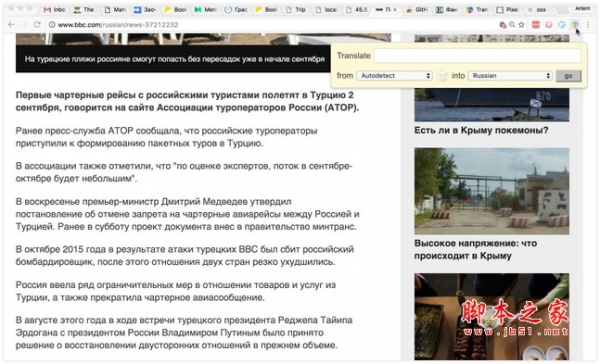This screenshot has width=600, height=364.
Task: Open the warship 870 photo thumbnail
Action: [492, 105]
